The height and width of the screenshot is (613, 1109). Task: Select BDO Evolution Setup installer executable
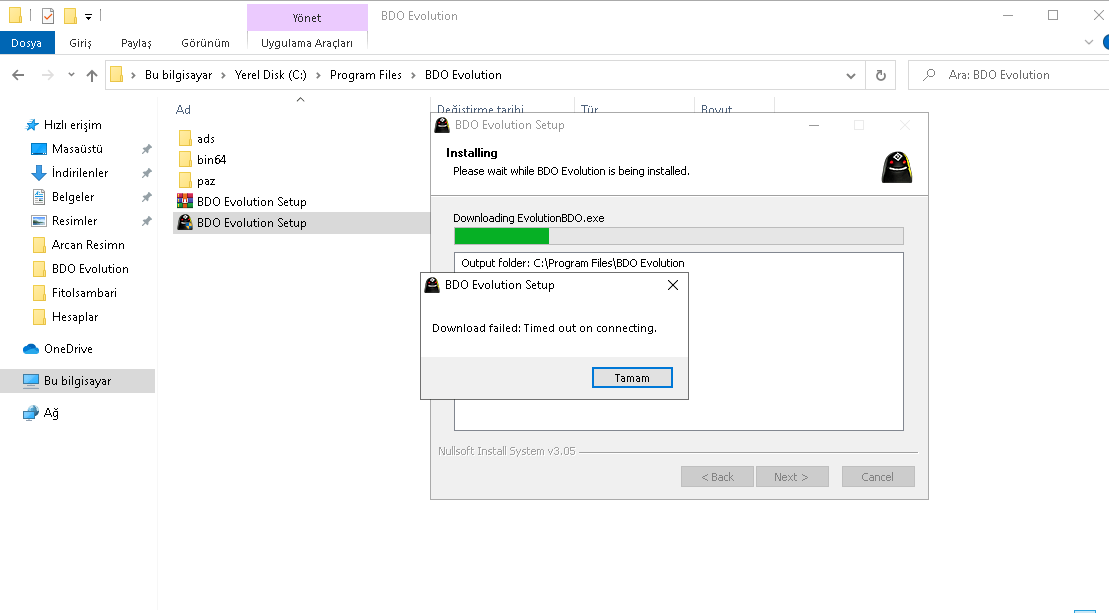(x=242, y=223)
